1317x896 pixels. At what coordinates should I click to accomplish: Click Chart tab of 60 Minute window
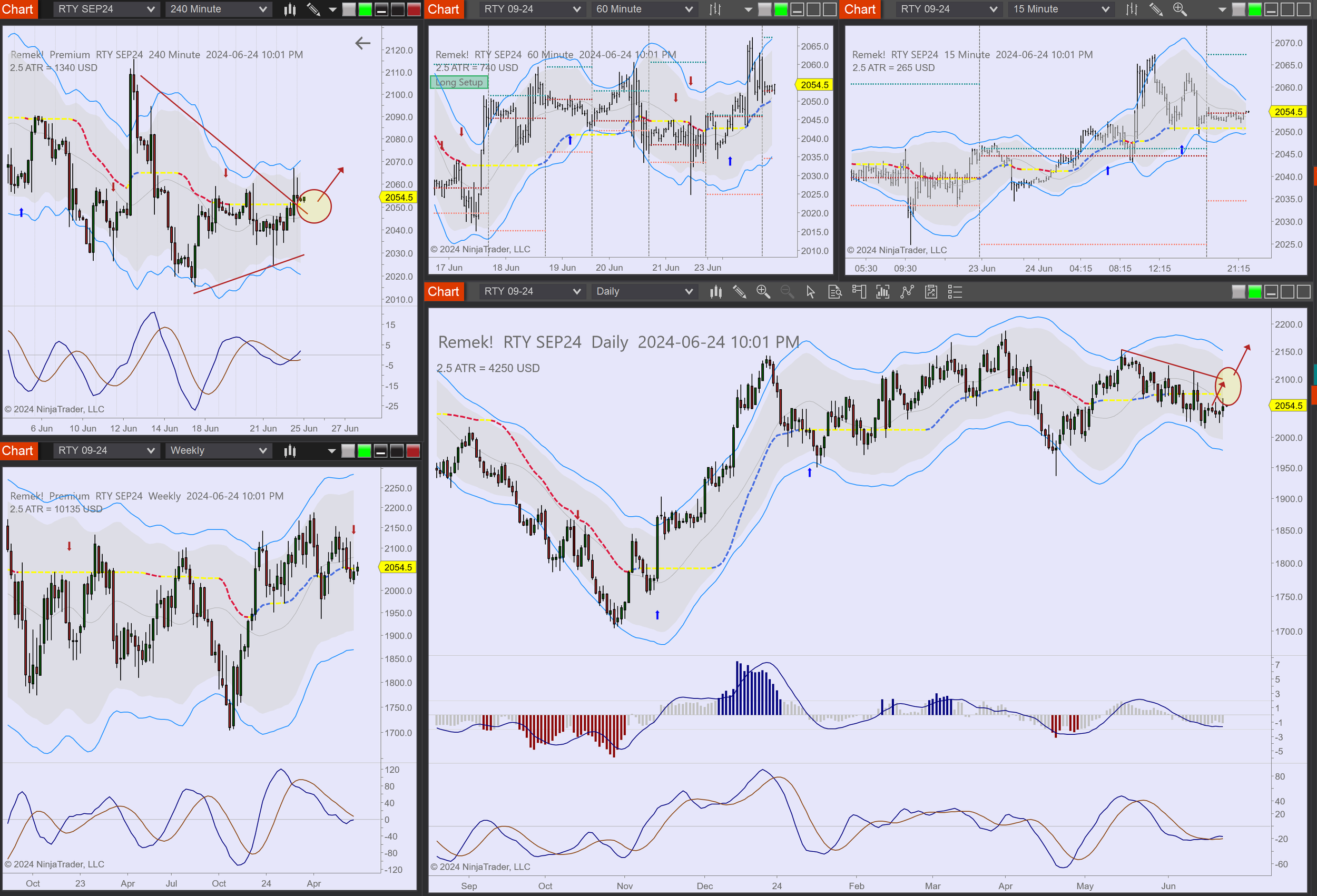click(x=444, y=9)
